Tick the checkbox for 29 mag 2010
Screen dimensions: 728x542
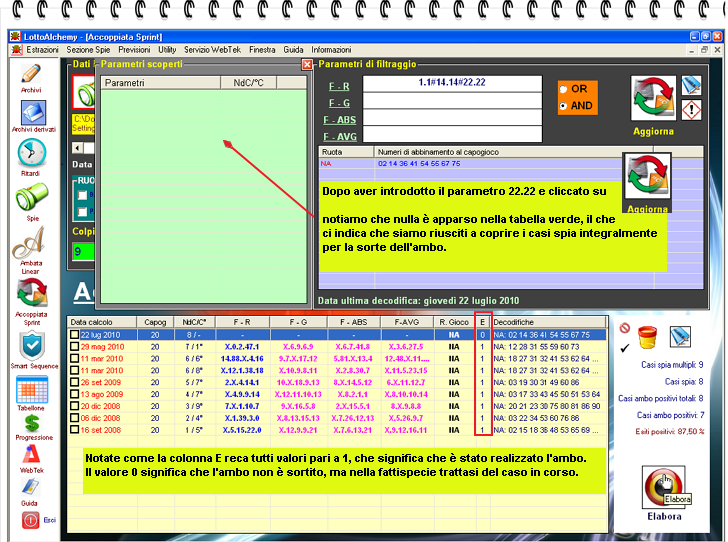pyautogui.click(x=74, y=346)
